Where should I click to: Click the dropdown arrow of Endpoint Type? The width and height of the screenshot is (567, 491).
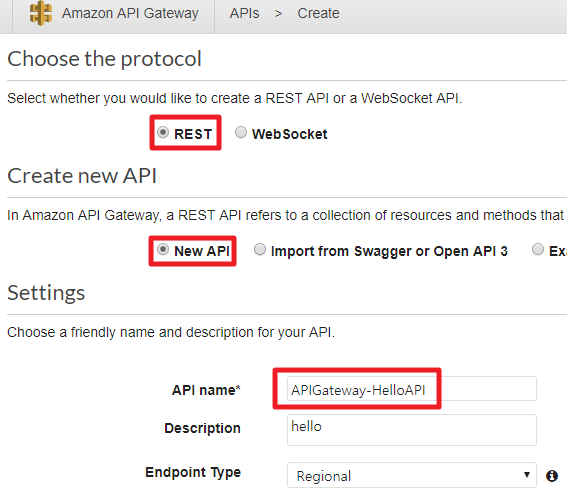[527, 475]
